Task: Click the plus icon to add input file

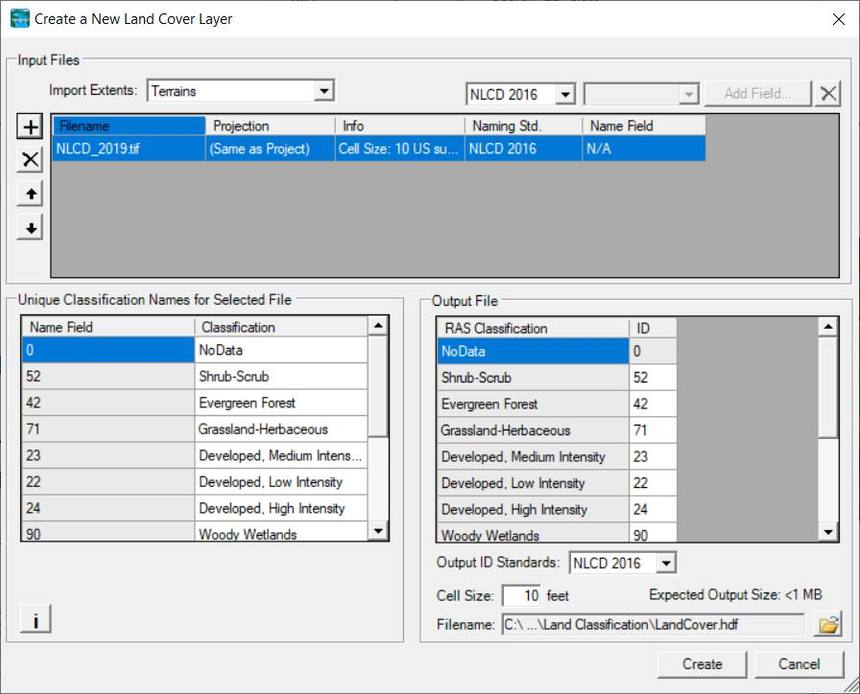Action: click(30, 127)
